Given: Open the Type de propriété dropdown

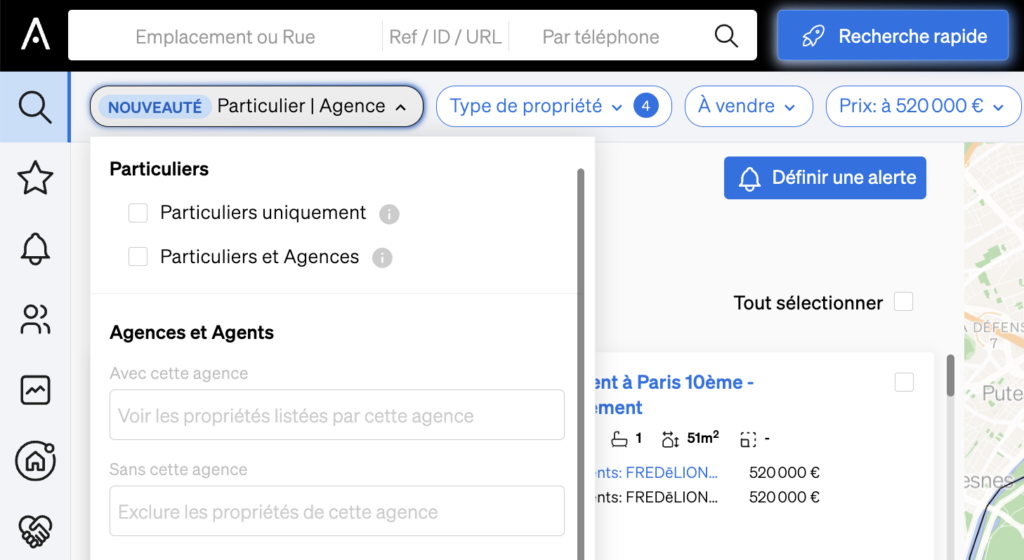Looking at the screenshot, I should 553,106.
